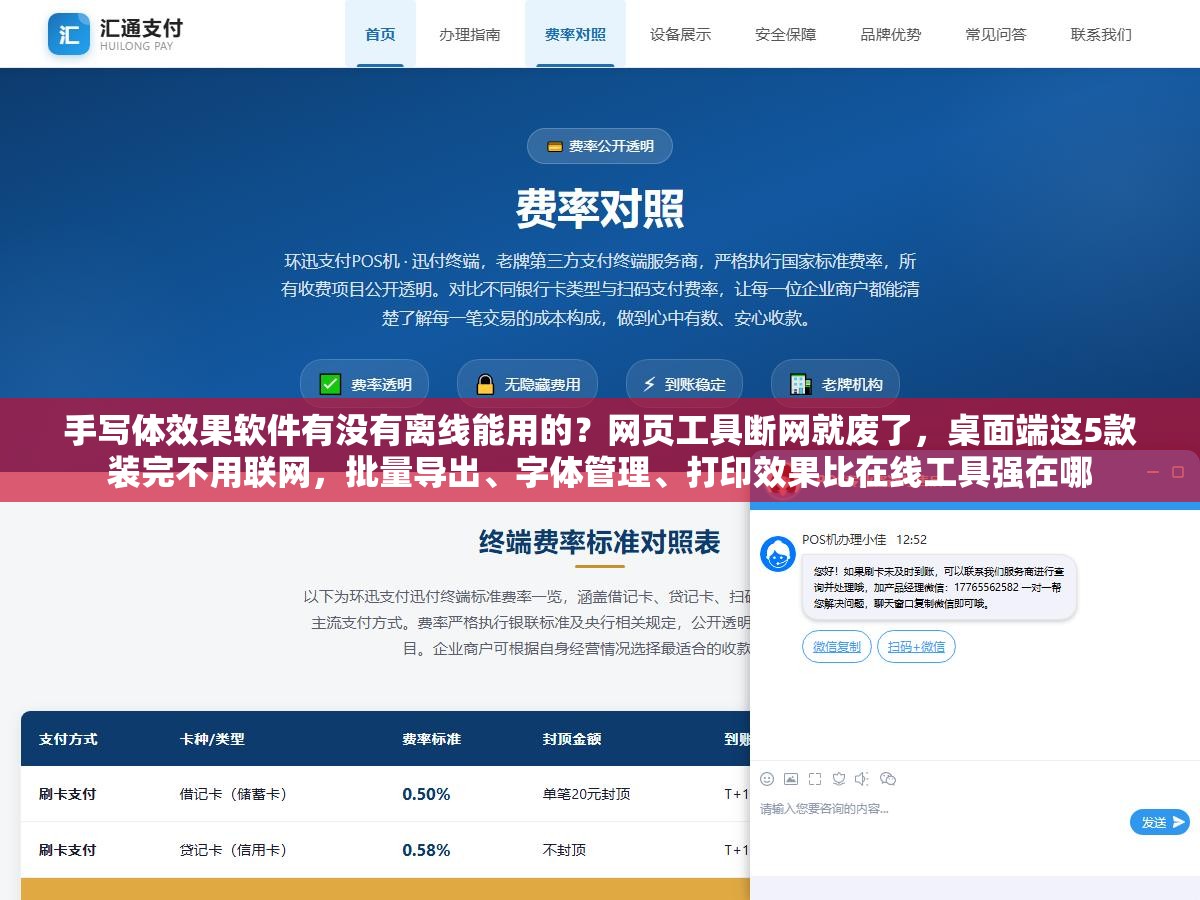Click the 费率公开透明 badge
1200x900 pixels.
tap(600, 146)
